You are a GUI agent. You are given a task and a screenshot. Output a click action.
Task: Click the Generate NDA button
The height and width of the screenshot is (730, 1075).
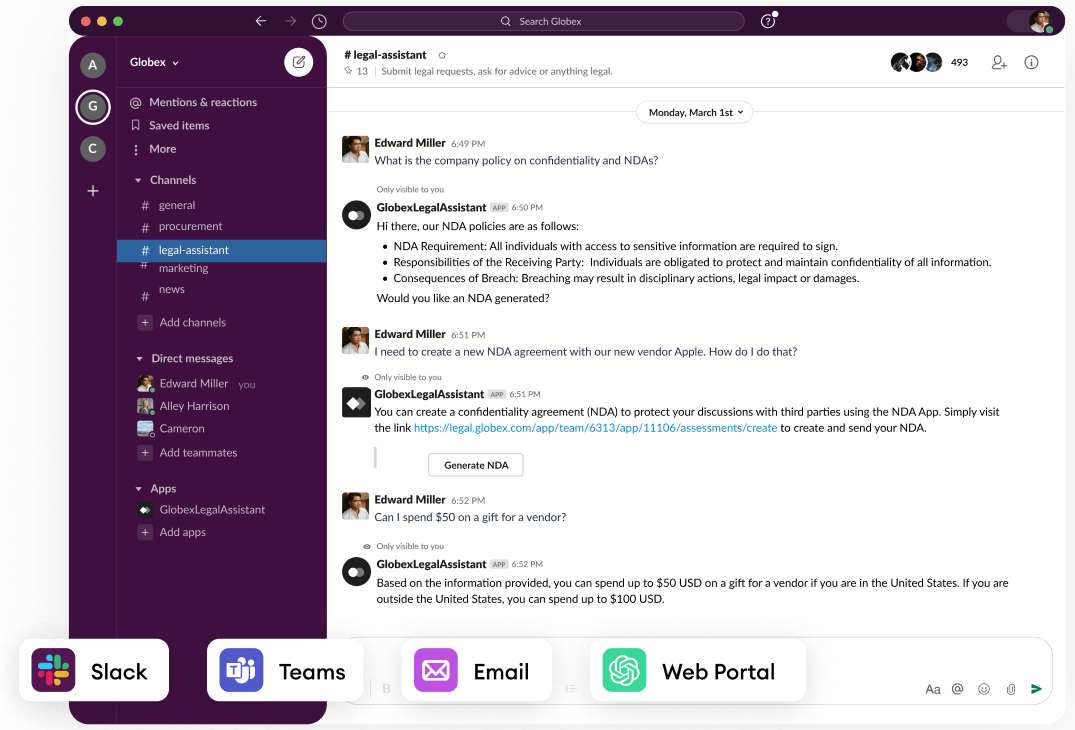click(476, 465)
